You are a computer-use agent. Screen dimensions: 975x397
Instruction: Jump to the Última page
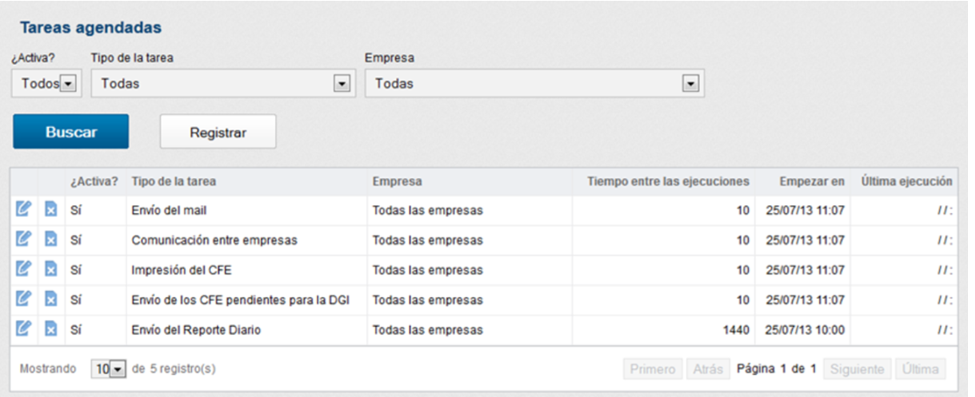point(920,369)
